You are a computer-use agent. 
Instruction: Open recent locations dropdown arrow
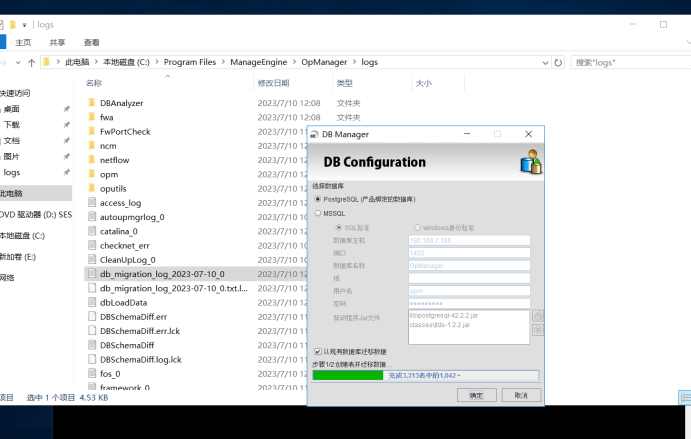18,63
